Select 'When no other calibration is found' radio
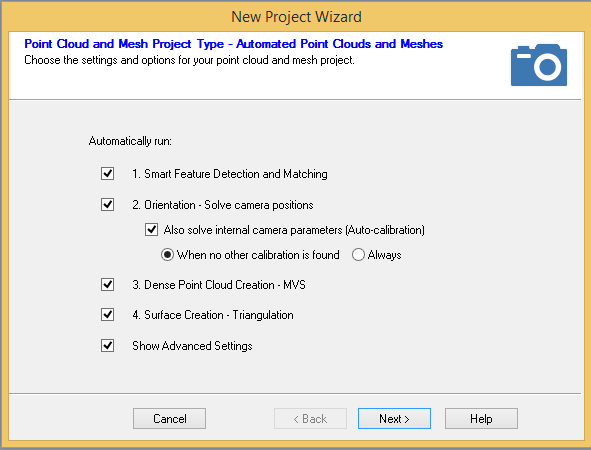 click(167, 255)
